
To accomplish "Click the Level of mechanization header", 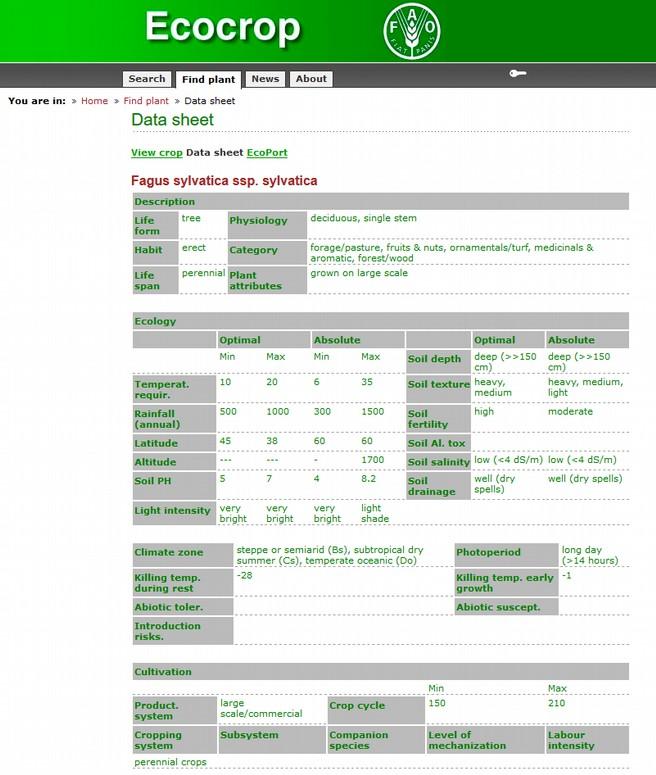I will [485, 740].
